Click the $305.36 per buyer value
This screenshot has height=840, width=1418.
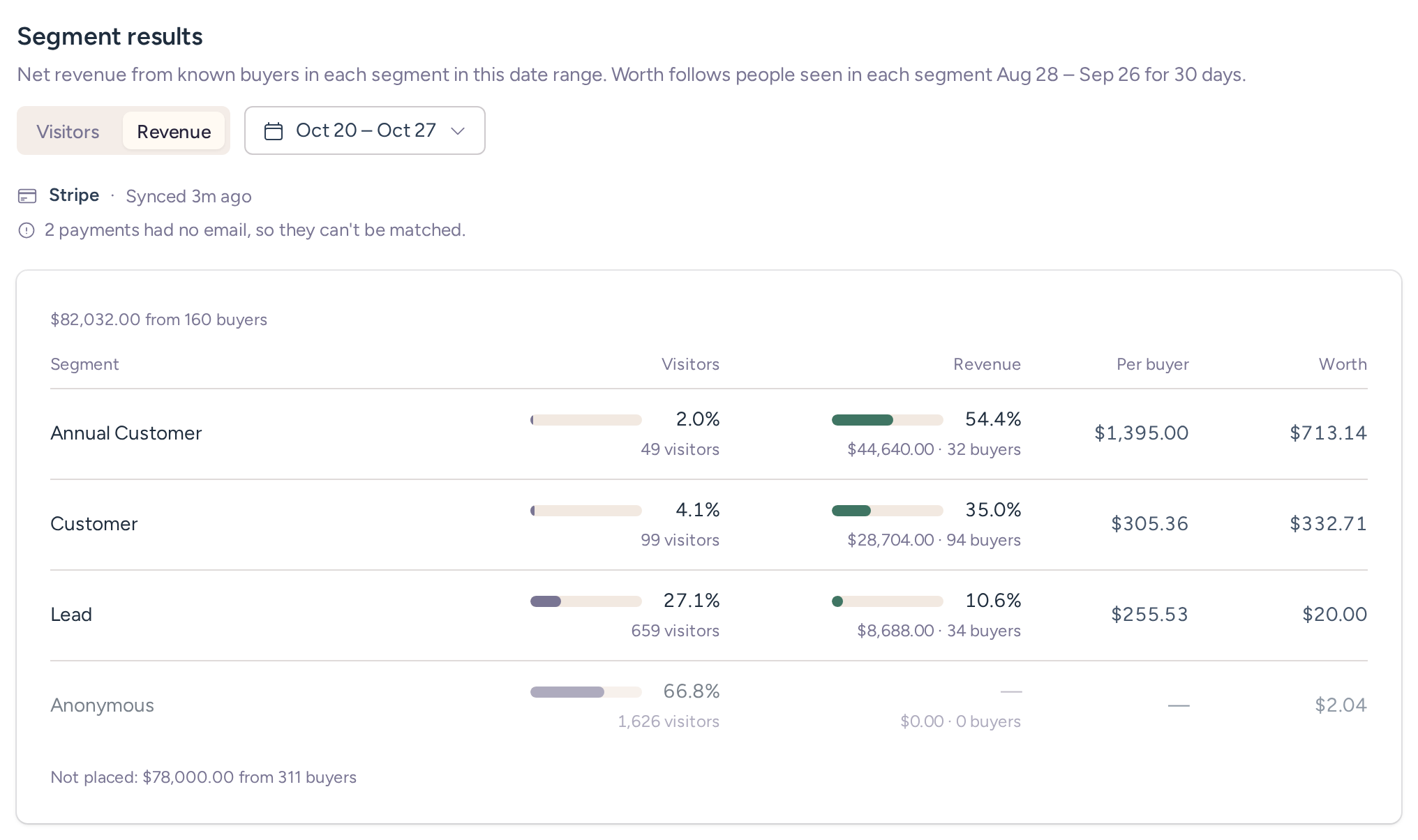click(1150, 524)
